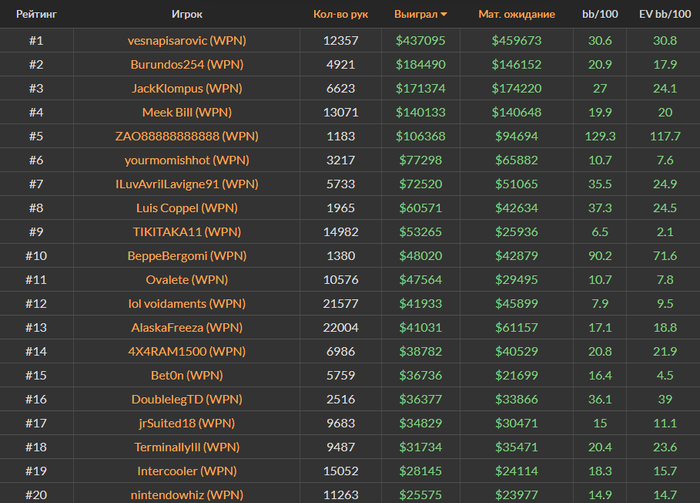700x503 pixels.
Task: View ZAO88888888888 (WPN) player stats
Action: coord(187,136)
